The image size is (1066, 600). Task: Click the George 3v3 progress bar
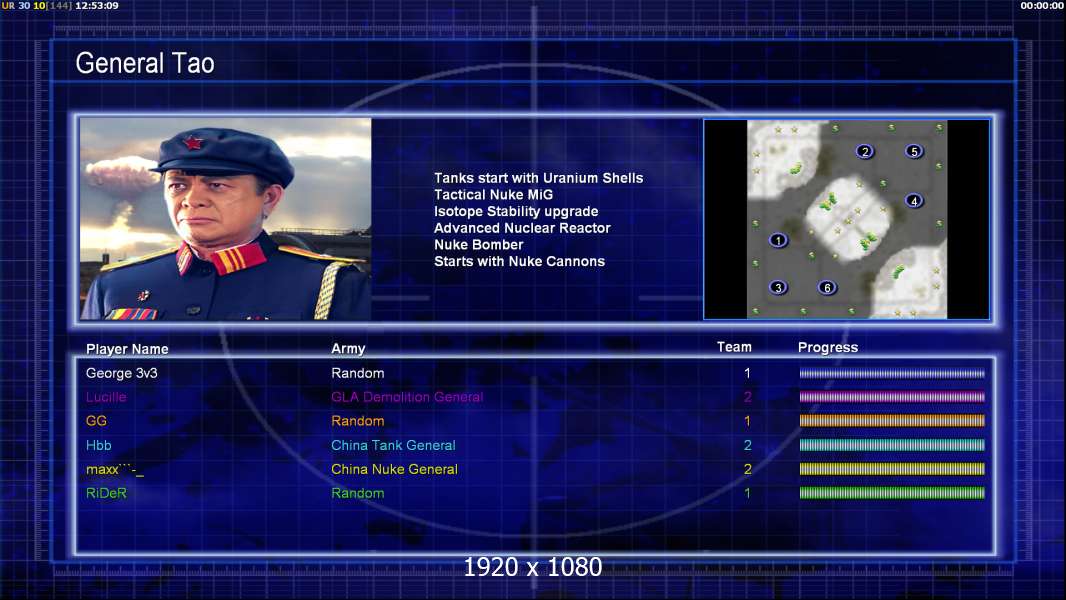tap(892, 373)
